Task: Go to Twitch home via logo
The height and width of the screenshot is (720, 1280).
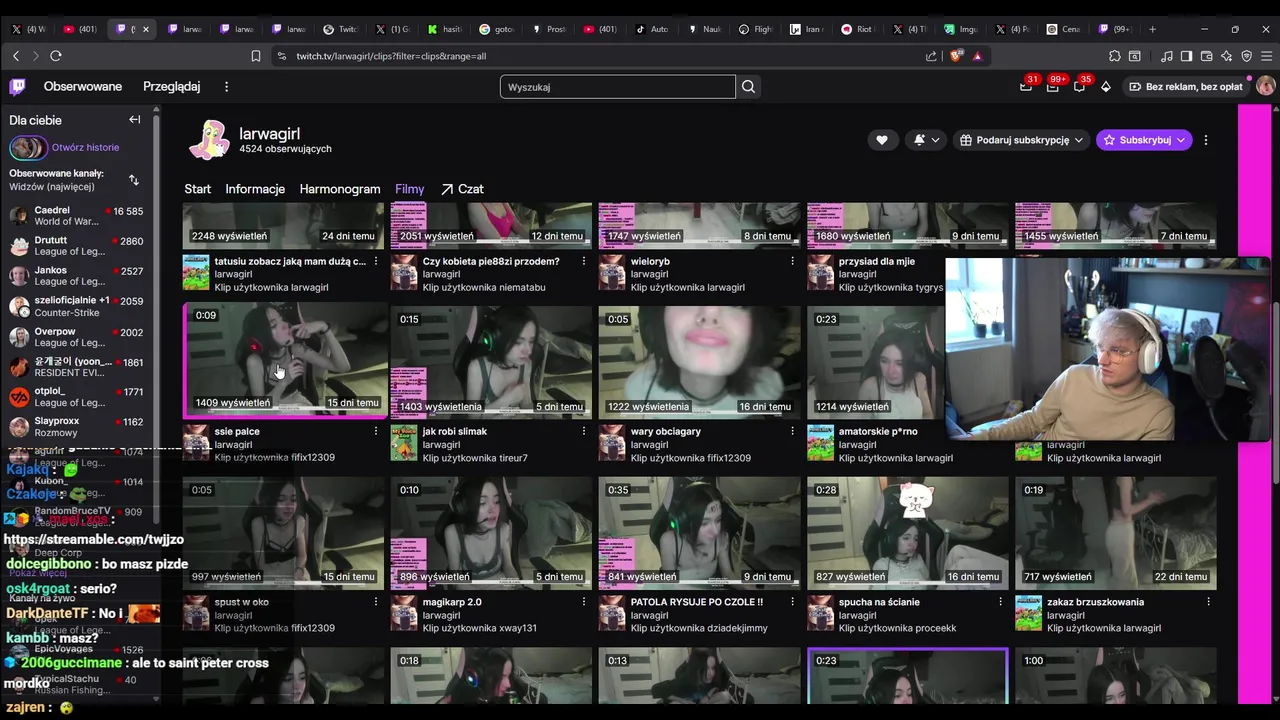Action: [x=18, y=87]
